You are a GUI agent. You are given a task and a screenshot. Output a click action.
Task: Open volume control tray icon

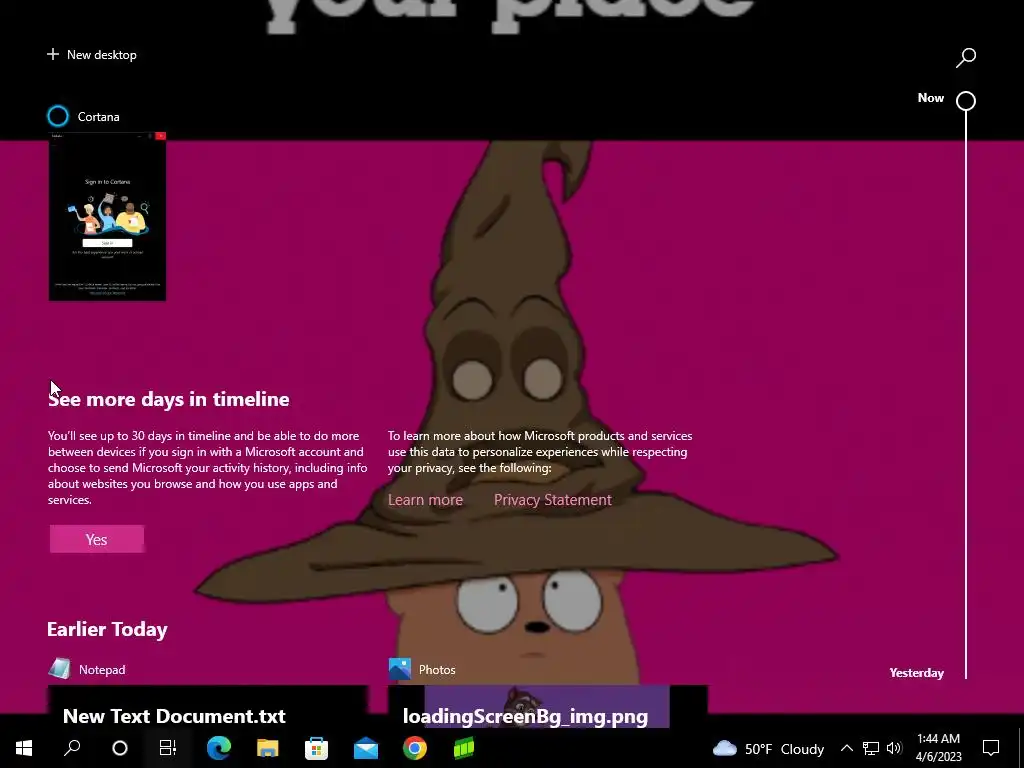pyautogui.click(x=894, y=748)
